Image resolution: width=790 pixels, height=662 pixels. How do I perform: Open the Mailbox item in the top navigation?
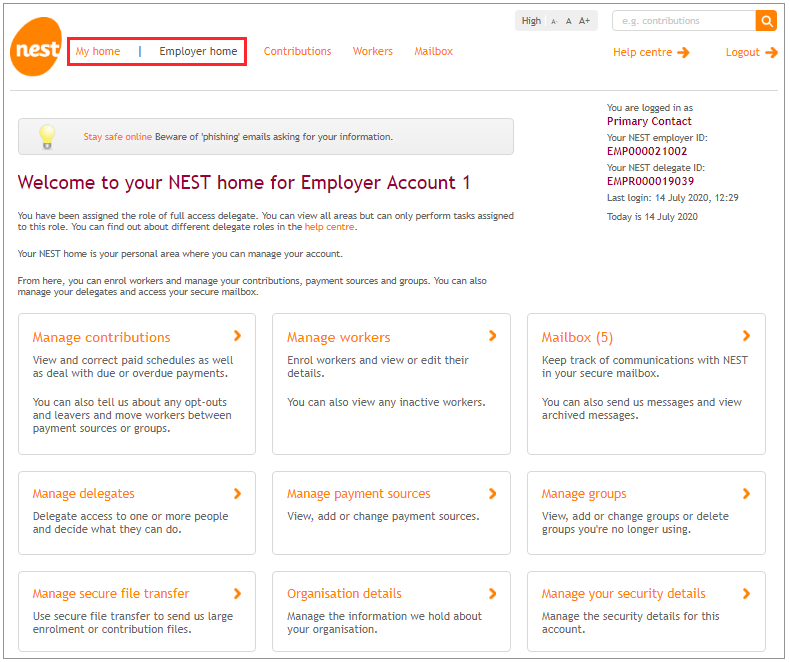click(x=433, y=51)
